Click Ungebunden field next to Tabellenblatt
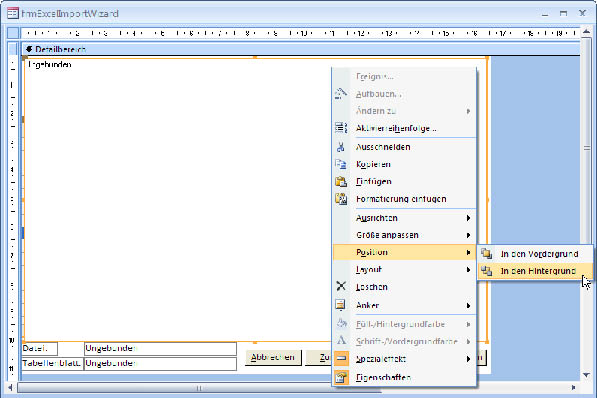Screen dimensions: 597x398 (160, 363)
